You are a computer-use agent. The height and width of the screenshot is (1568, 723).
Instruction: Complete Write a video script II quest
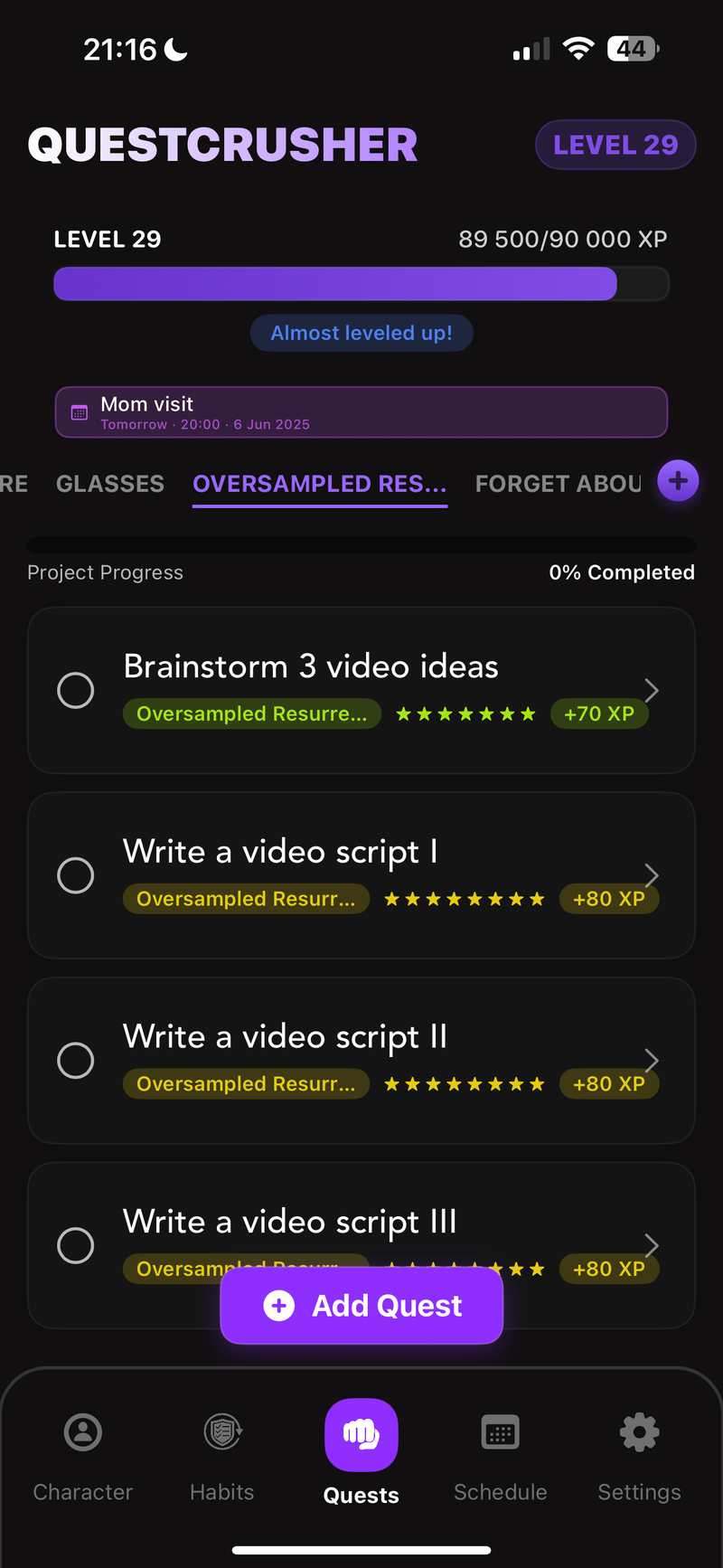click(x=76, y=1061)
